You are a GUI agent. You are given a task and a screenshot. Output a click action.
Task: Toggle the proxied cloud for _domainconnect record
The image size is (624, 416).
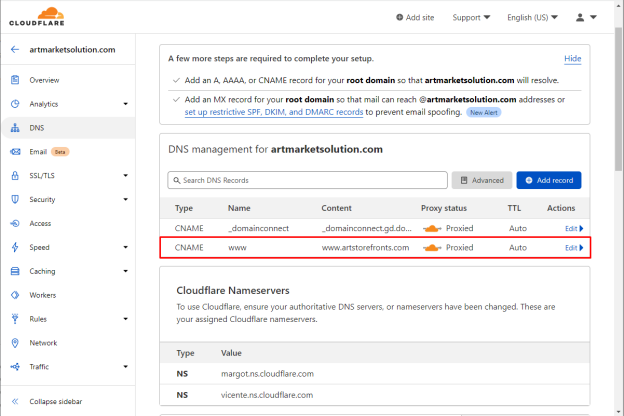click(x=432, y=229)
